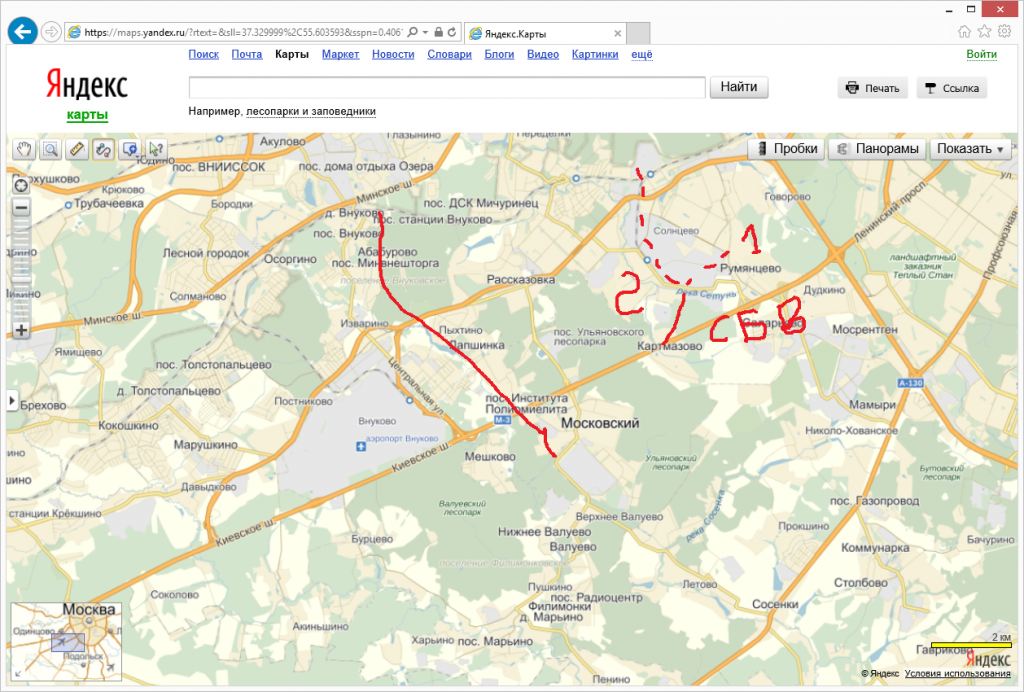The width and height of the screenshot is (1024, 692).
Task: Expand the ещё more-services link
Action: [x=642, y=54]
